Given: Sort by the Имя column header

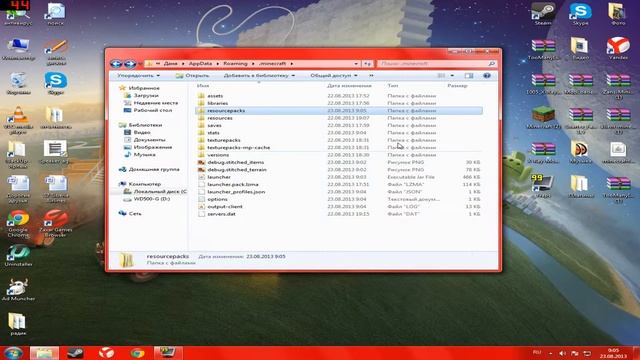Looking at the screenshot, I should coord(203,86).
